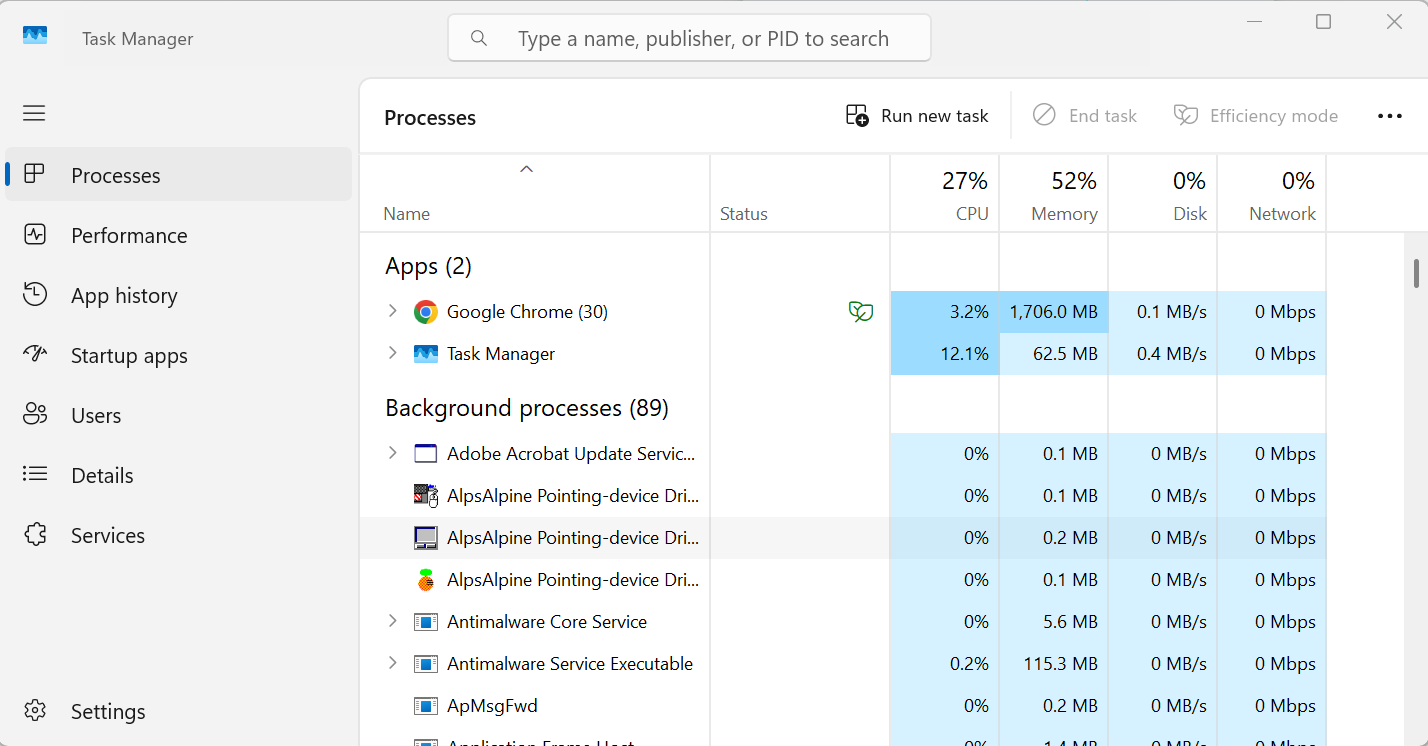Click the green efficiency leaf on Chrome row
The image size is (1428, 746).
[x=860, y=312]
